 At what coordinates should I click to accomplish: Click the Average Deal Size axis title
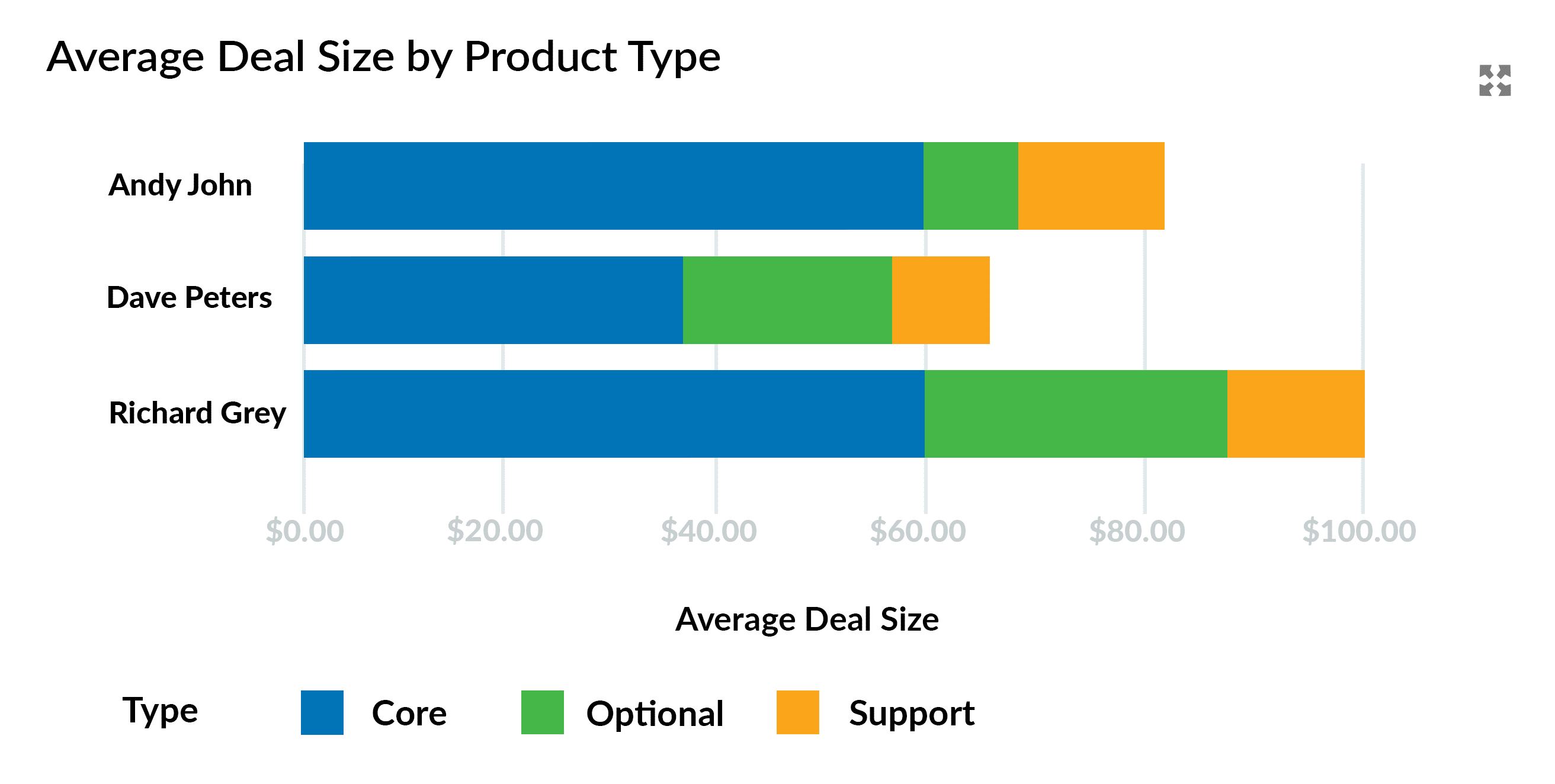806,619
